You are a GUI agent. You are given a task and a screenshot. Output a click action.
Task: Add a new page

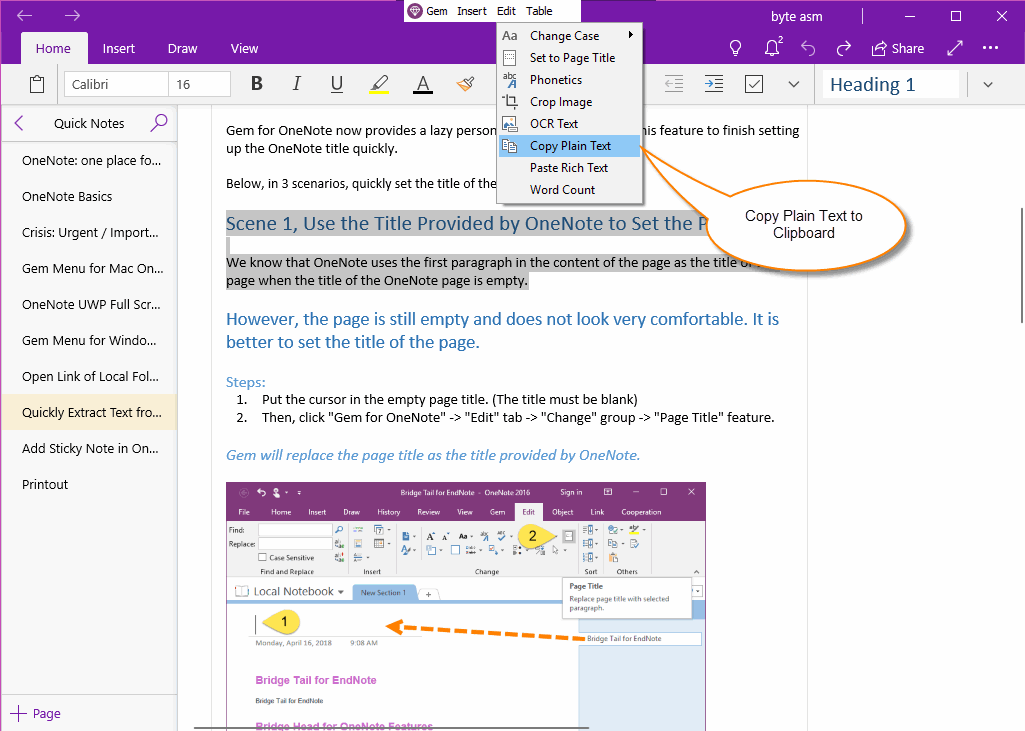[36, 713]
